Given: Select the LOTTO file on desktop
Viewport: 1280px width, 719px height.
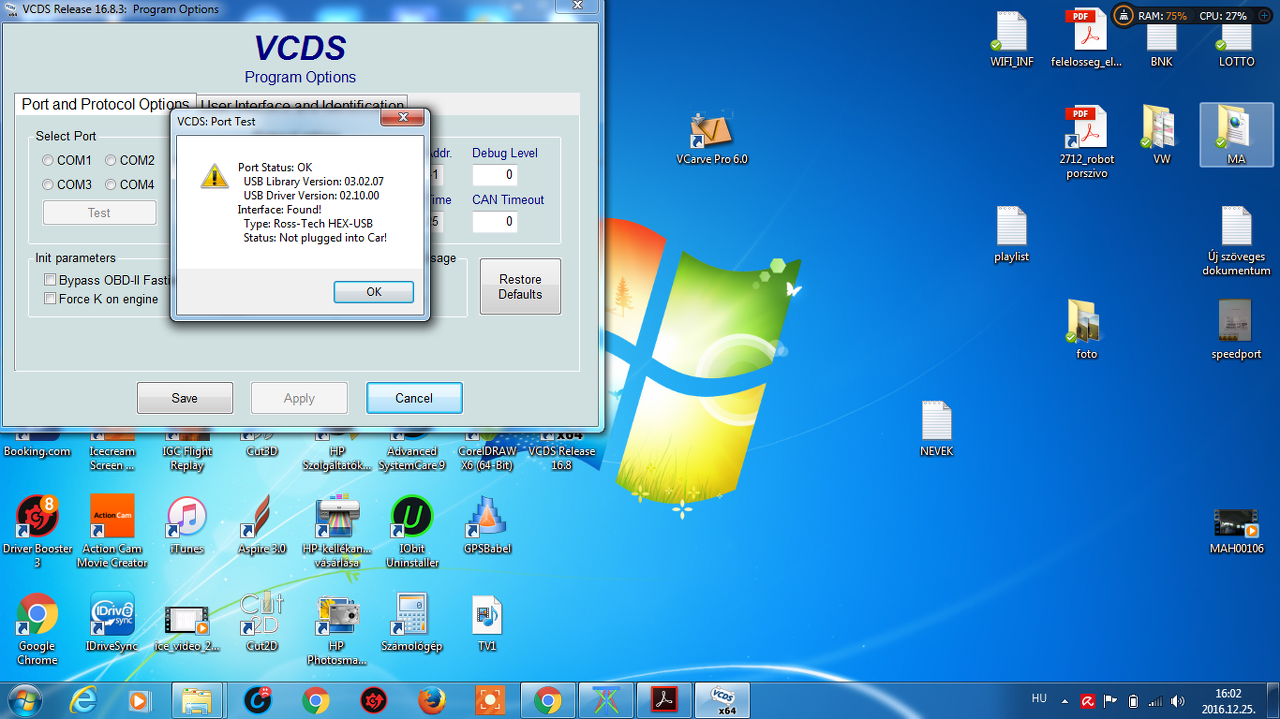Looking at the screenshot, I should click(1237, 45).
